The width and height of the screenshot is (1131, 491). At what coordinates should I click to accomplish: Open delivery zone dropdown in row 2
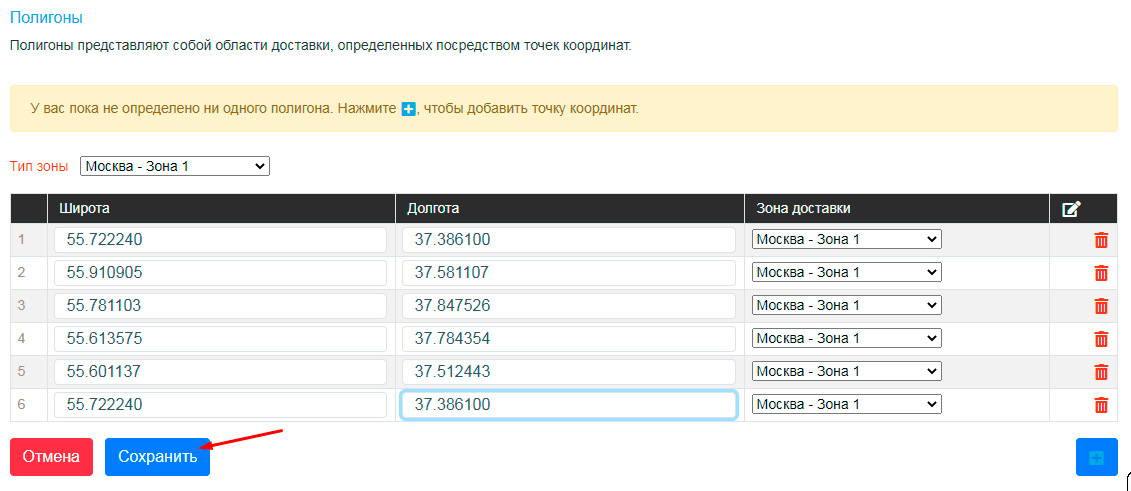(x=847, y=273)
